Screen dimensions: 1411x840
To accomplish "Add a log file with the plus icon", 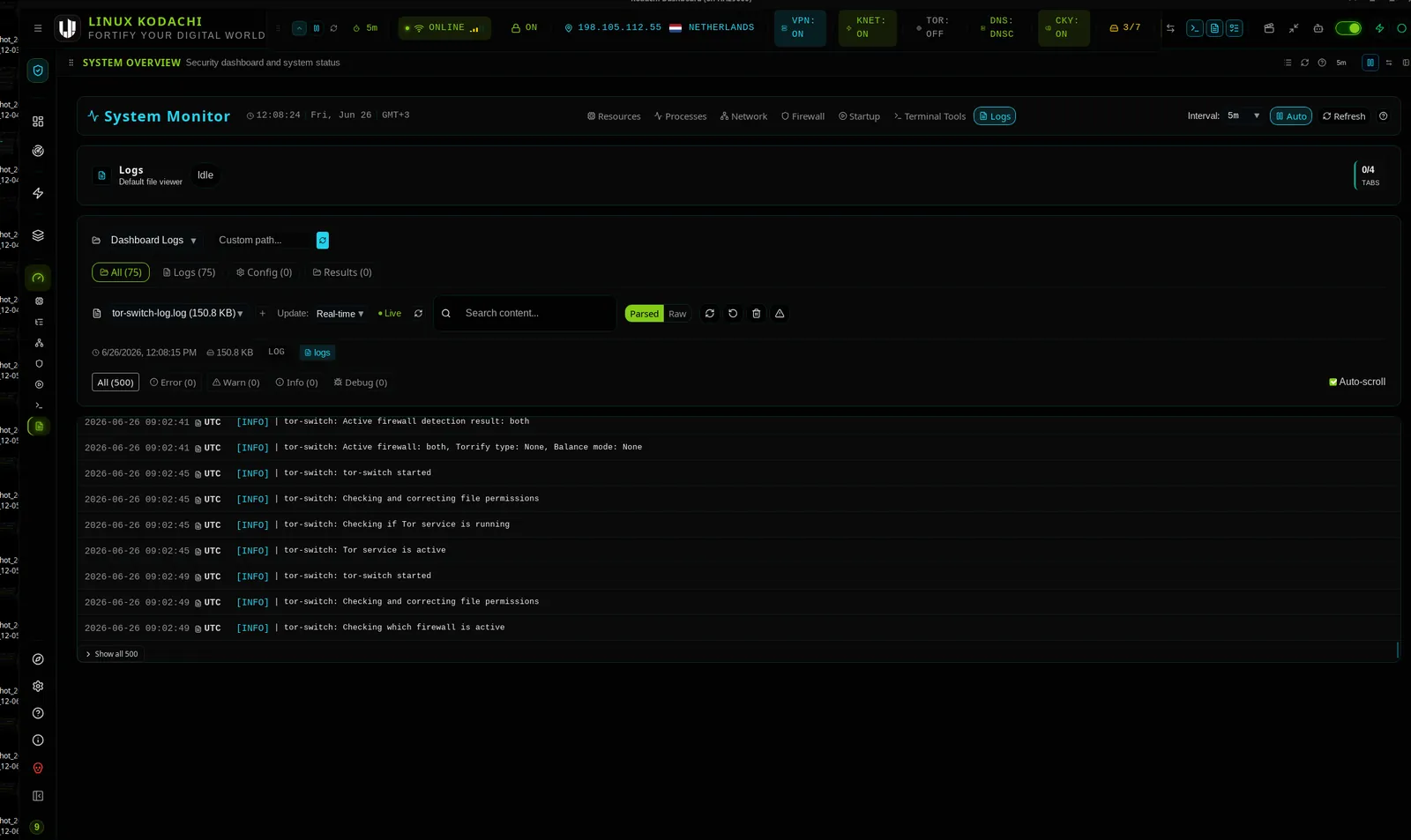I will pyautogui.click(x=262, y=314).
